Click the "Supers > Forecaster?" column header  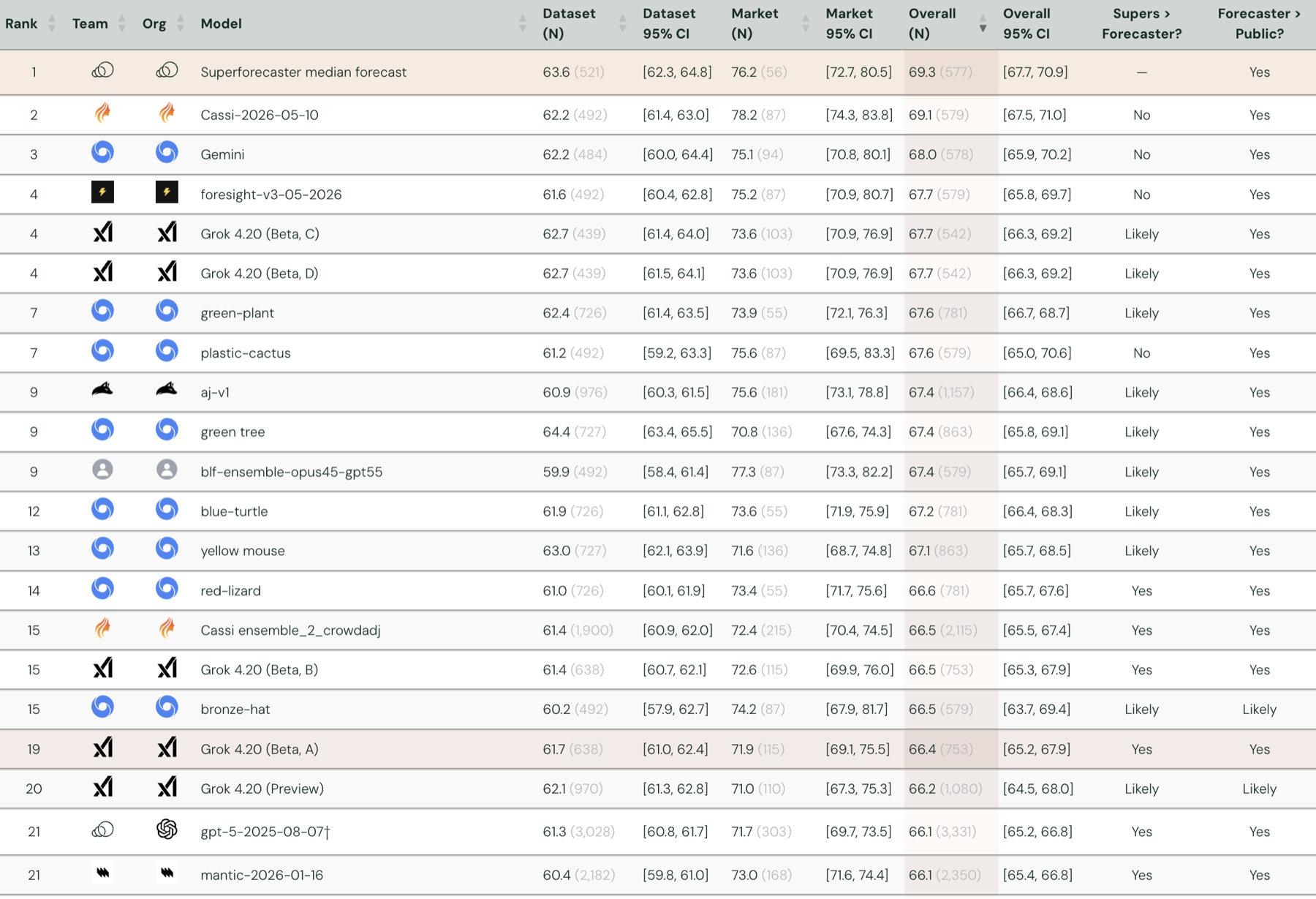point(1141,23)
